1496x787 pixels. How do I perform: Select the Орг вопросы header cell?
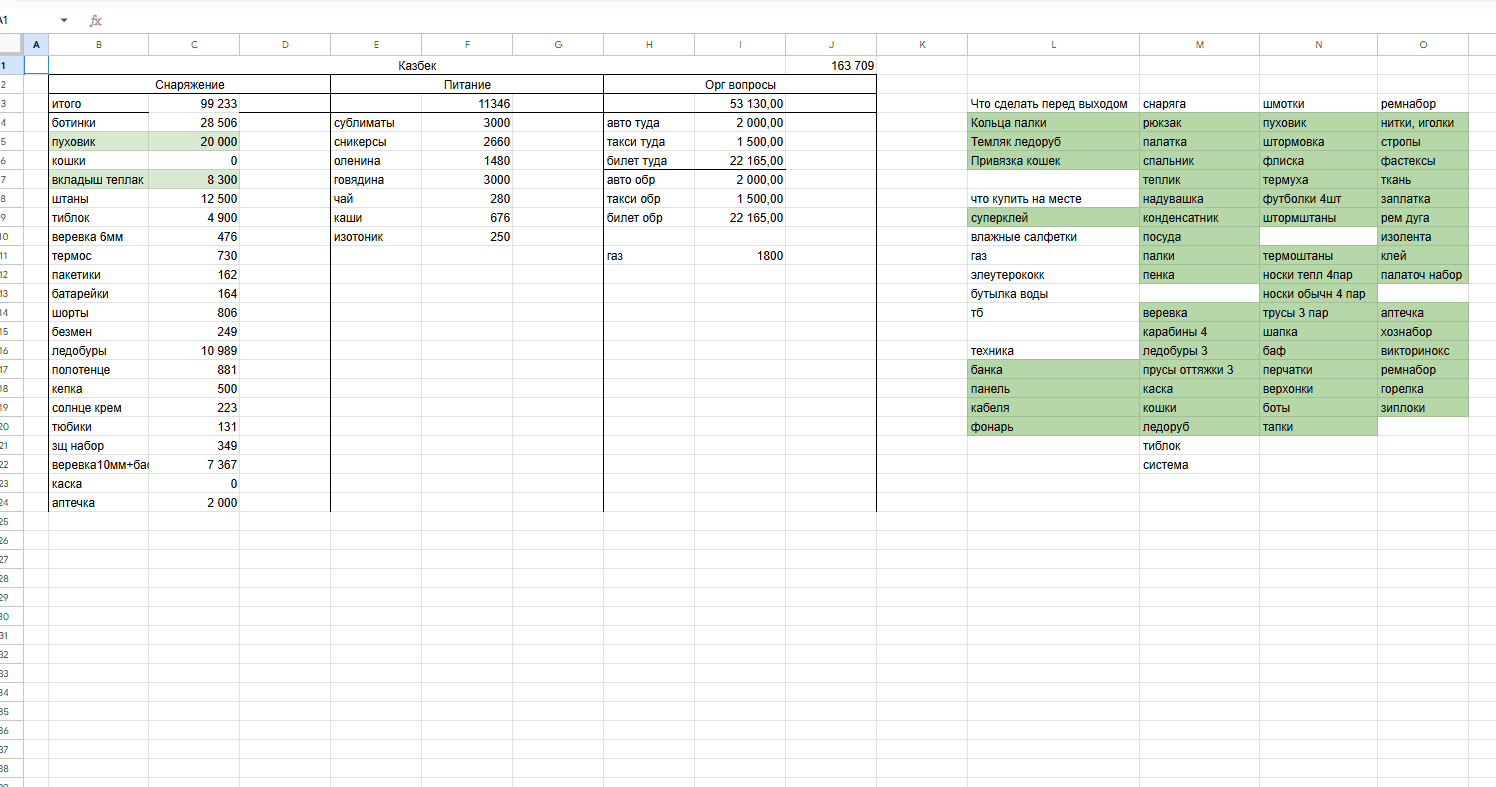coord(740,85)
